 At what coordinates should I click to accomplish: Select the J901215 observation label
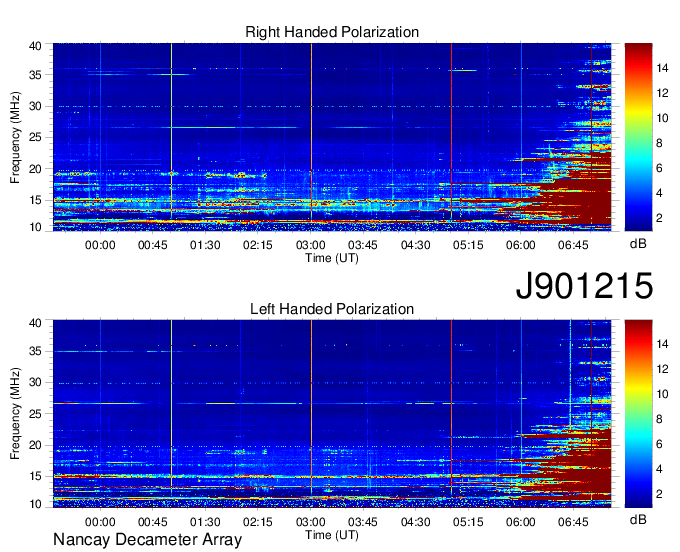(x=584, y=285)
